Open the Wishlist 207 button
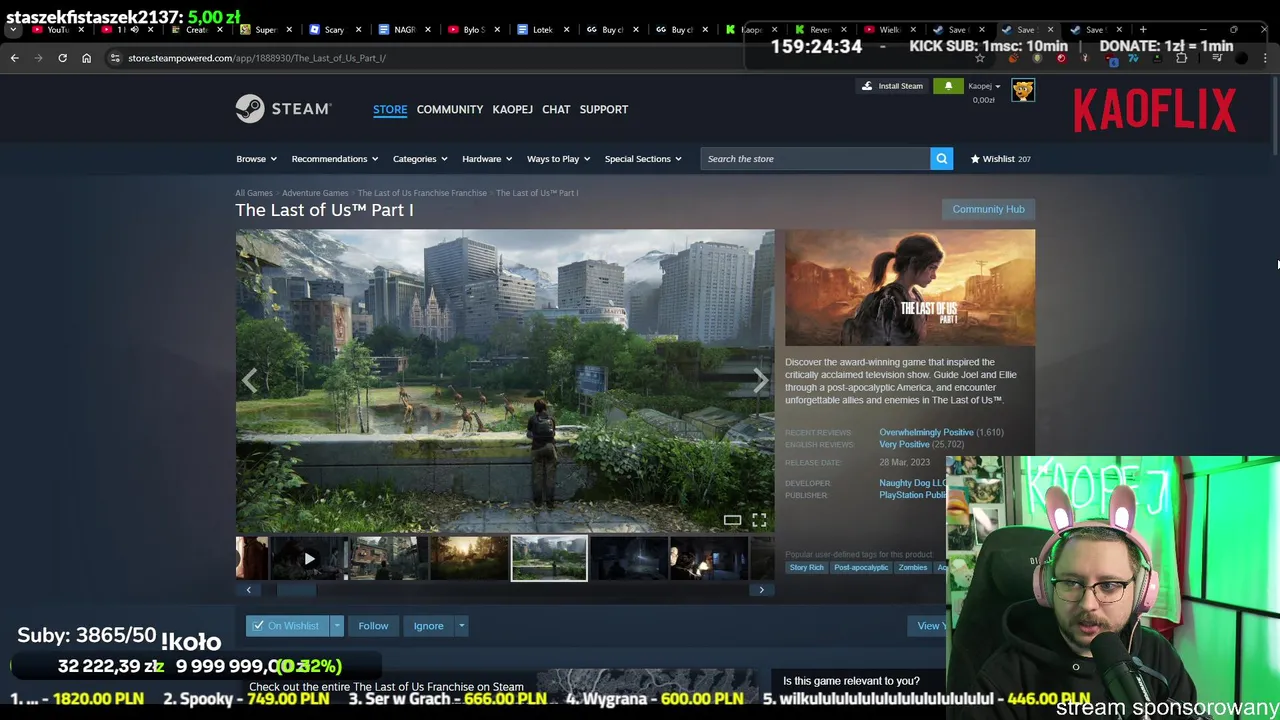 point(1000,159)
